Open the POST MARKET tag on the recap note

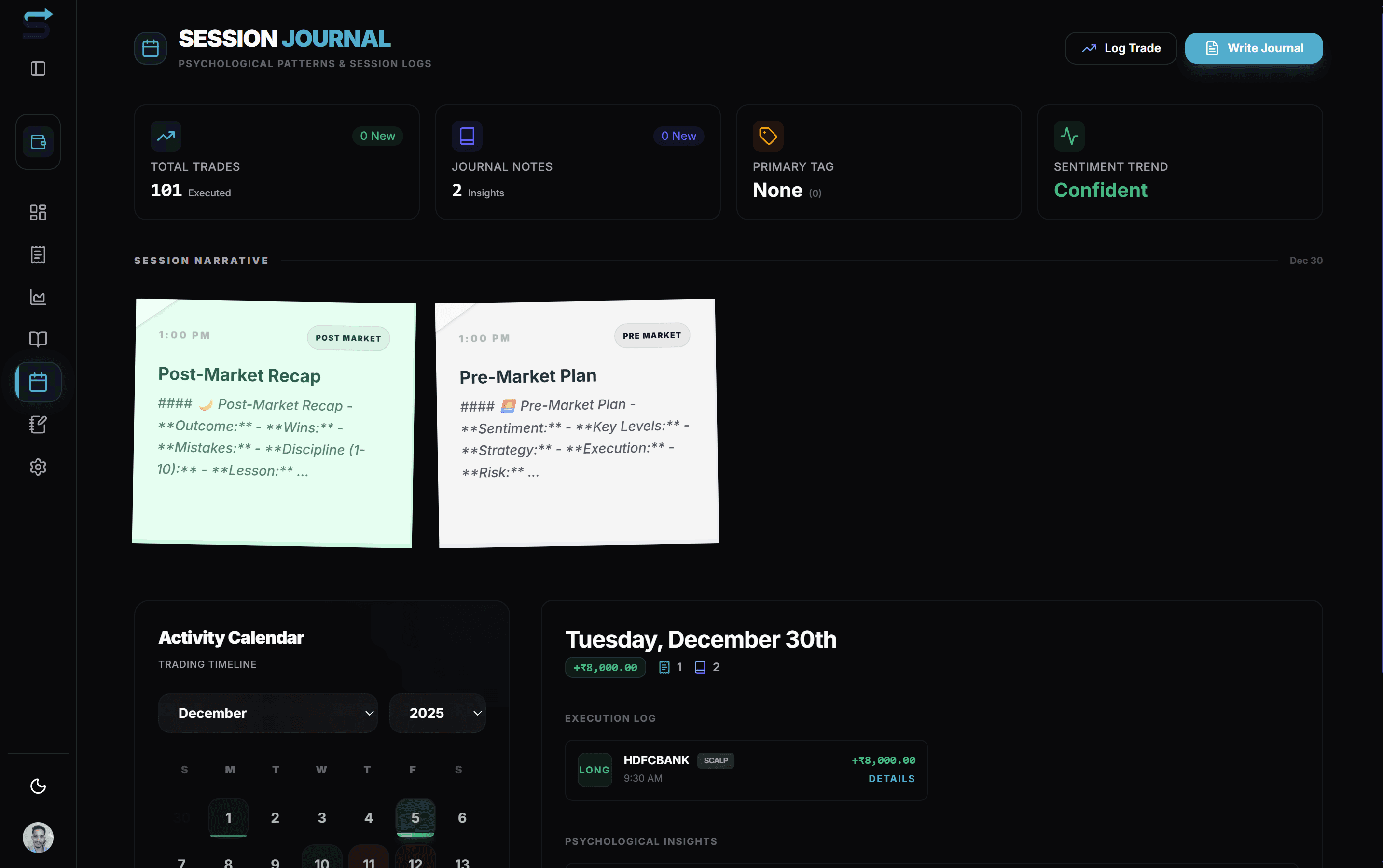(348, 338)
